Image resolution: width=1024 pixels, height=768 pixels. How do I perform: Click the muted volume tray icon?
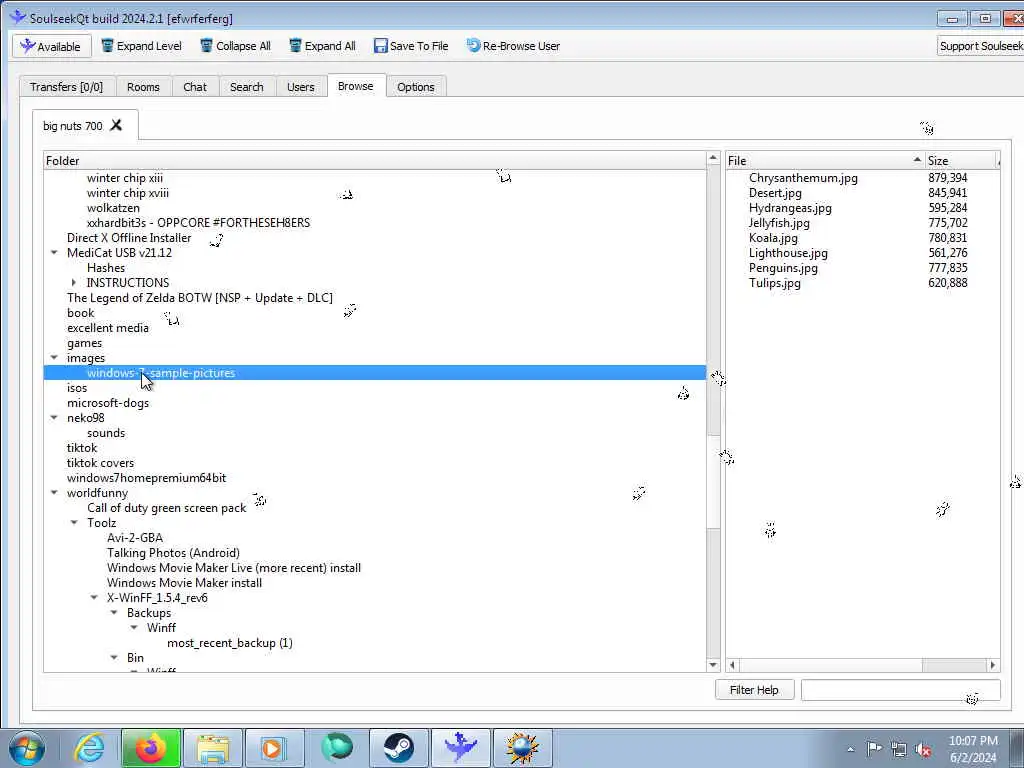[923, 750]
